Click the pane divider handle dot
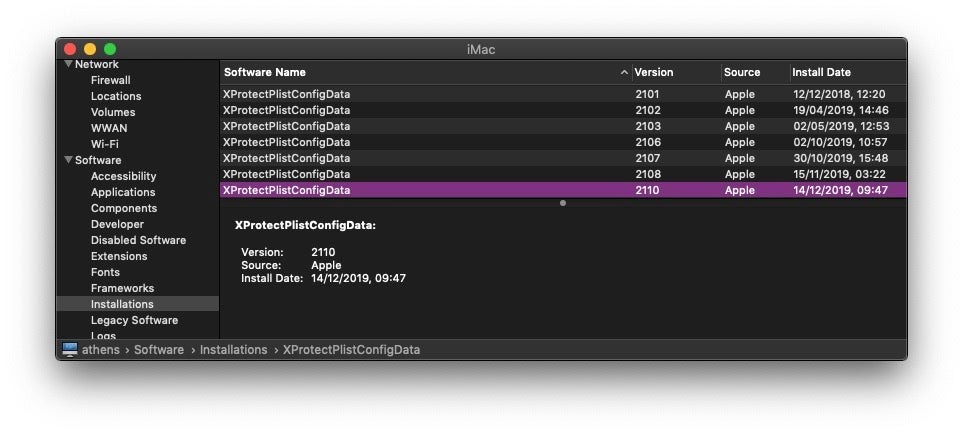 (x=563, y=203)
